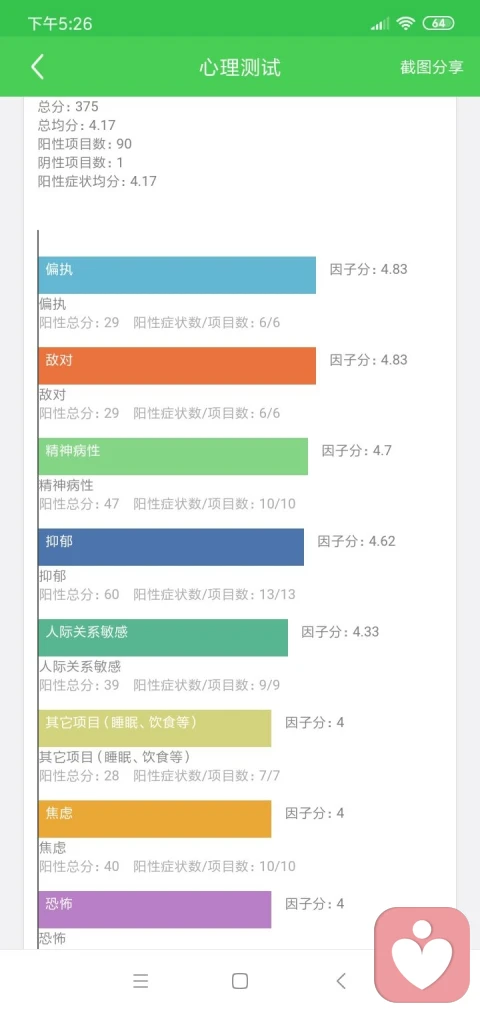Select the light green 精神病性 bar
Screen dimensions: 480x1013
click(x=173, y=456)
